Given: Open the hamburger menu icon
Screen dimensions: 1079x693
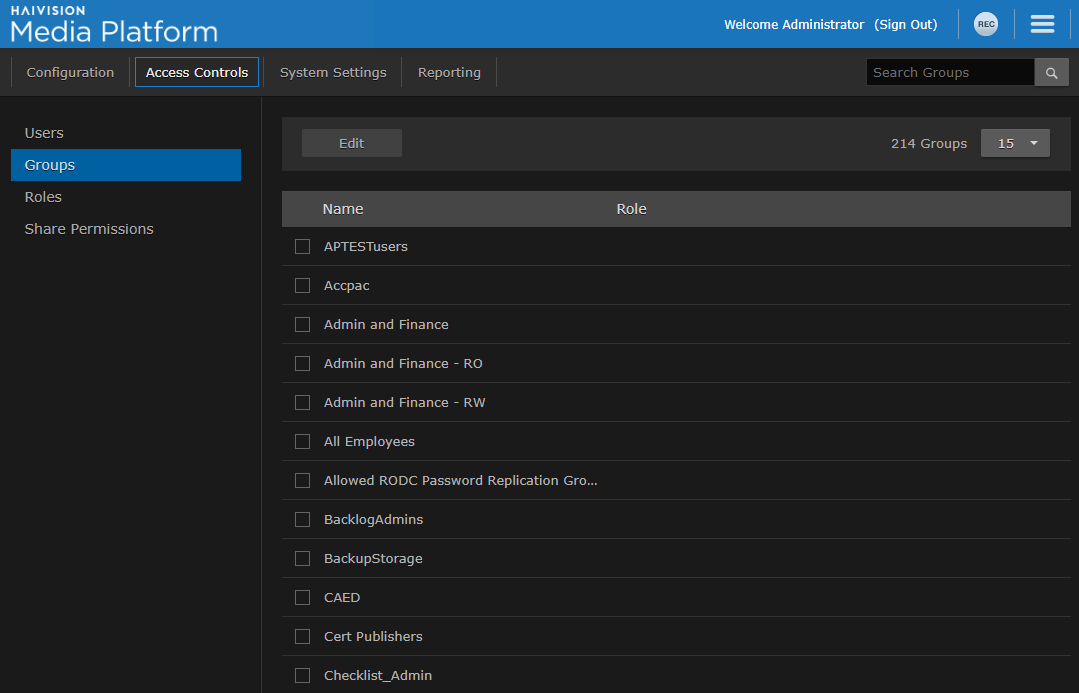Looking at the screenshot, I should tap(1042, 23).
